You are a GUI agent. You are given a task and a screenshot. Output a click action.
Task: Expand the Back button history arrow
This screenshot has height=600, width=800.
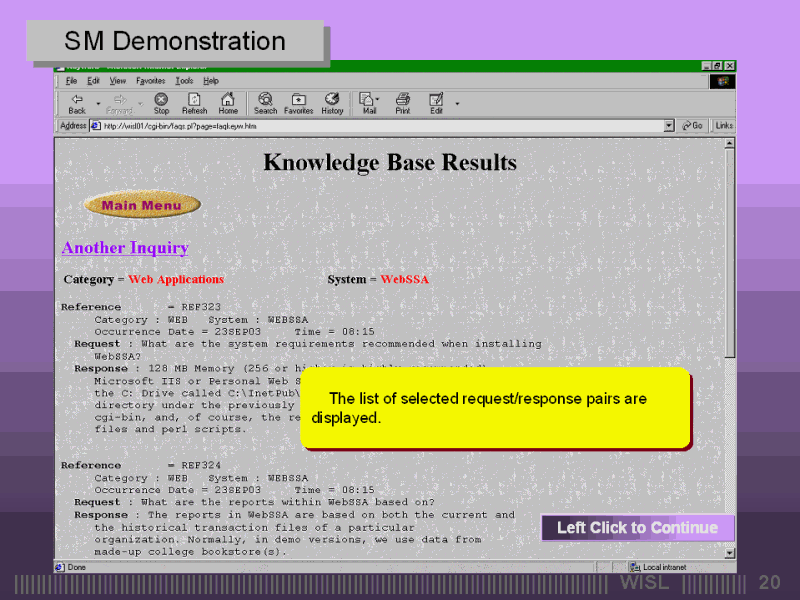pos(98,102)
